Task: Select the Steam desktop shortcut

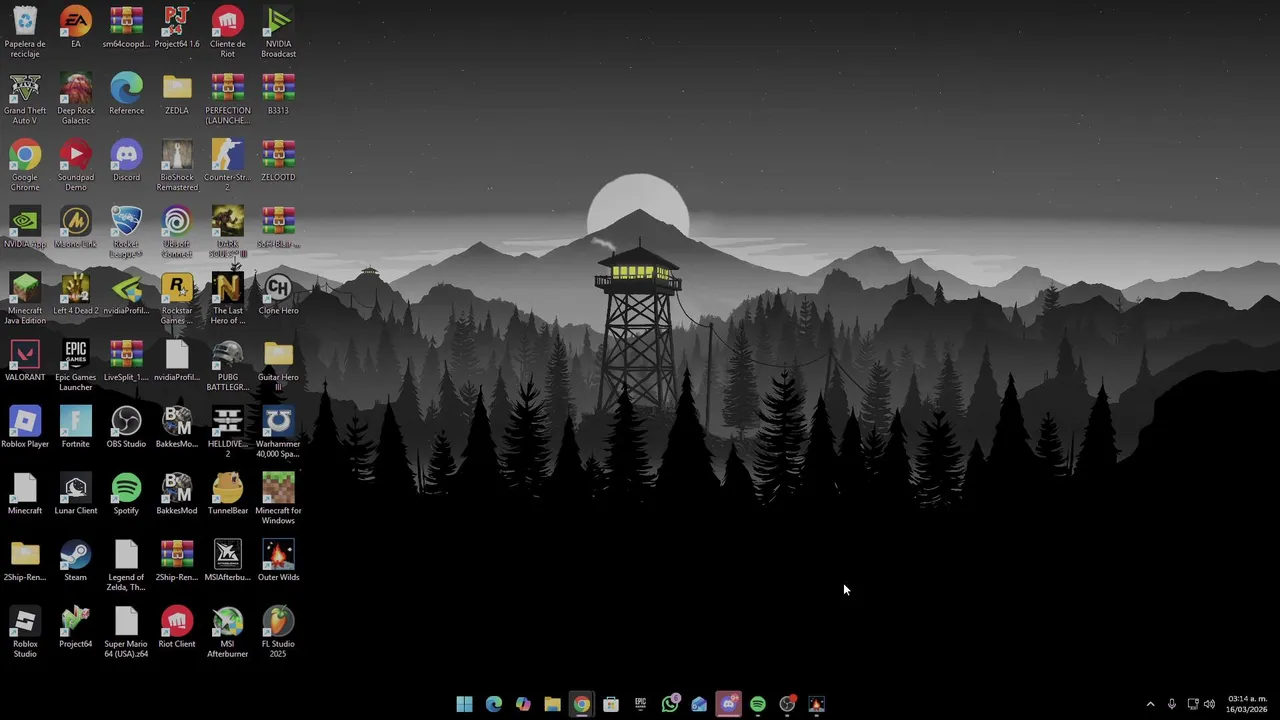Action: 76,560
